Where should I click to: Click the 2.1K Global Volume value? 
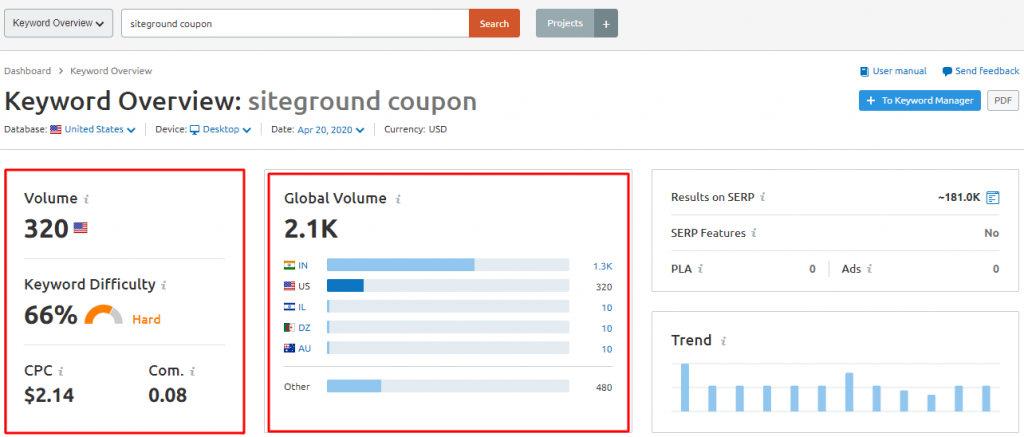pyautogui.click(x=311, y=229)
